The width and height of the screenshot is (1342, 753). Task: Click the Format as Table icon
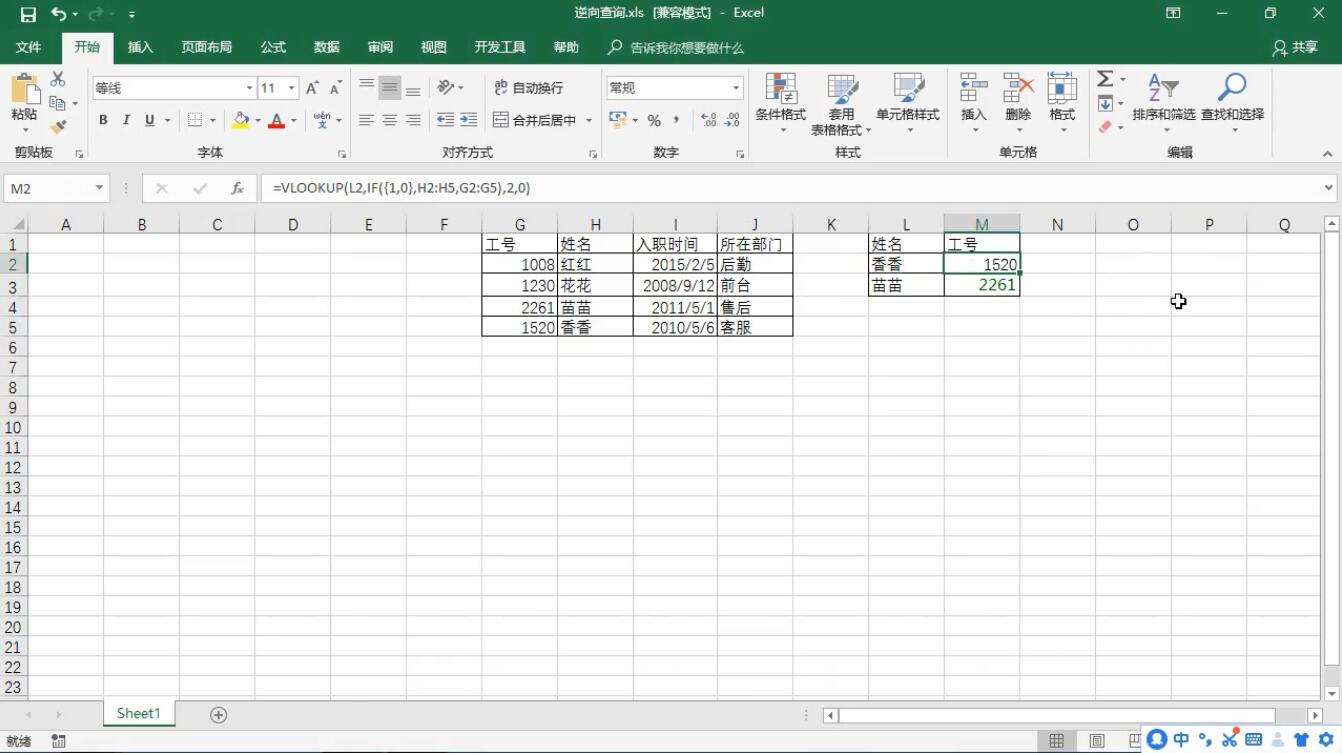[x=842, y=89]
